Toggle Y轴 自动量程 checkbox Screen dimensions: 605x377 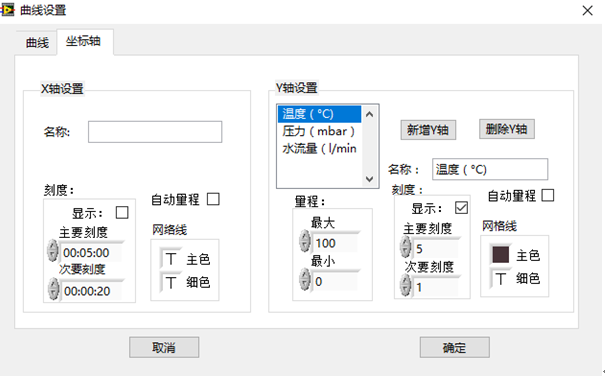(548, 196)
